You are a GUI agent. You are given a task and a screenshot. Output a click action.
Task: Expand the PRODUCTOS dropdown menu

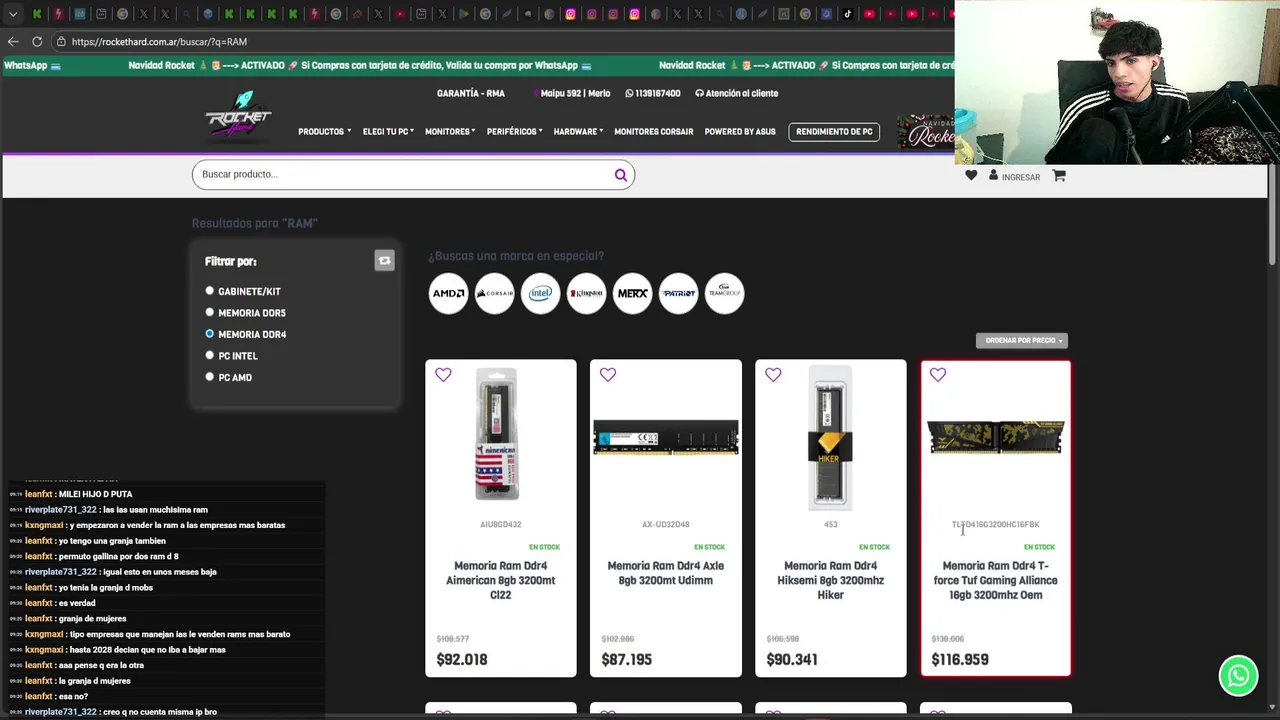[x=324, y=132]
